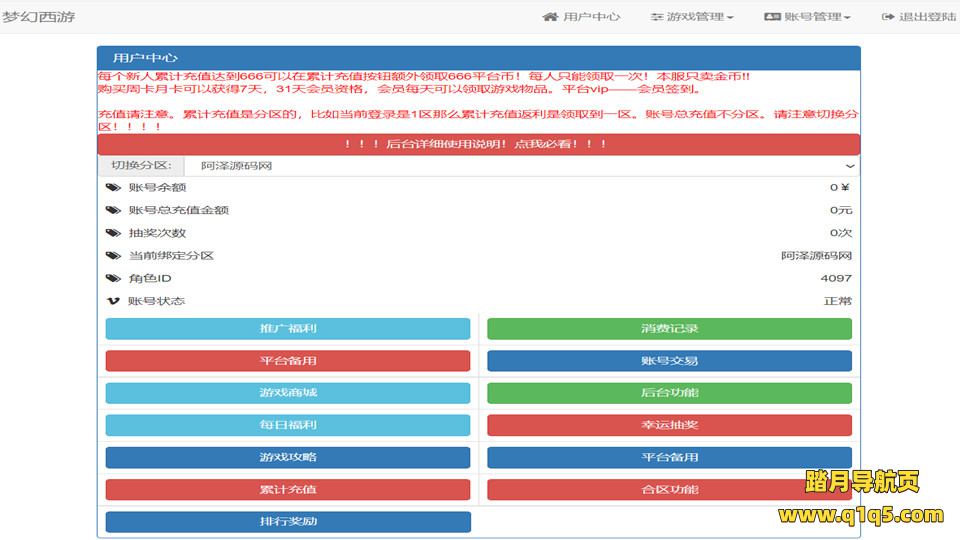
Task: Click the home icon beside 用户中心
Action: (550, 17)
